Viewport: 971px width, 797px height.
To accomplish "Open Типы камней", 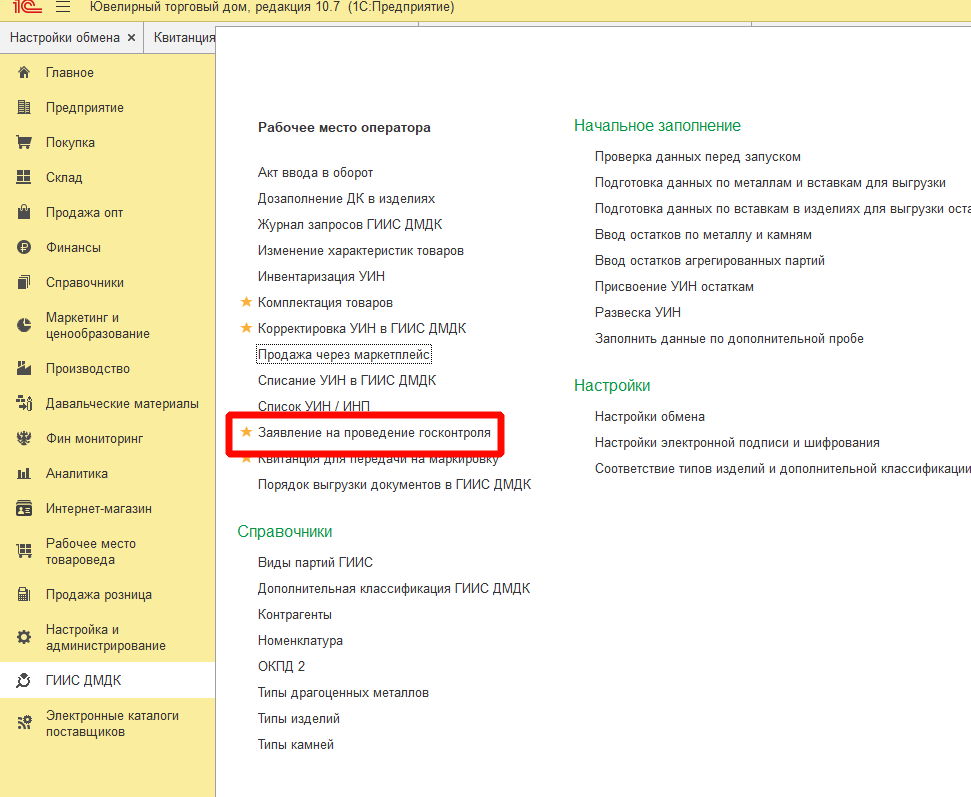I will point(295,744).
